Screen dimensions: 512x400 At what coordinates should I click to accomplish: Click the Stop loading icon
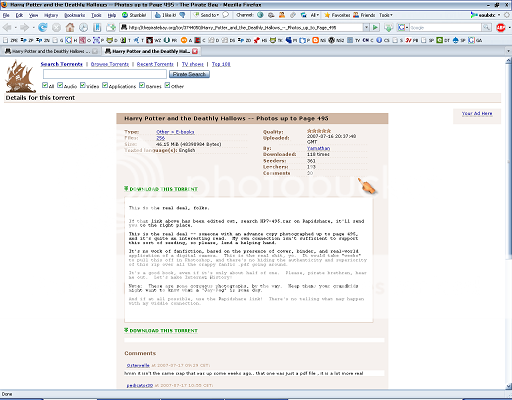56,27
